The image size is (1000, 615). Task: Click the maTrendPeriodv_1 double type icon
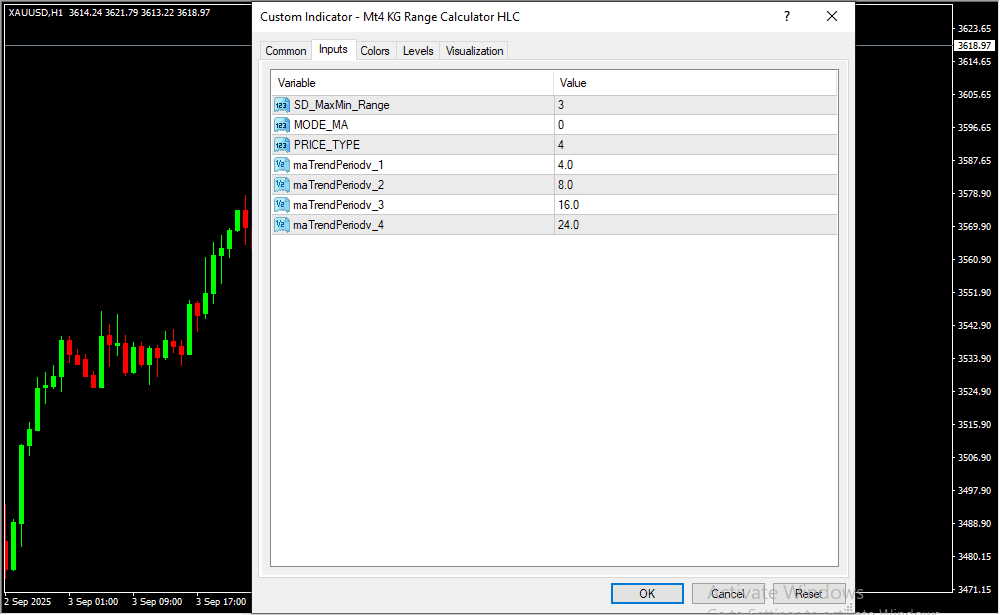point(281,165)
